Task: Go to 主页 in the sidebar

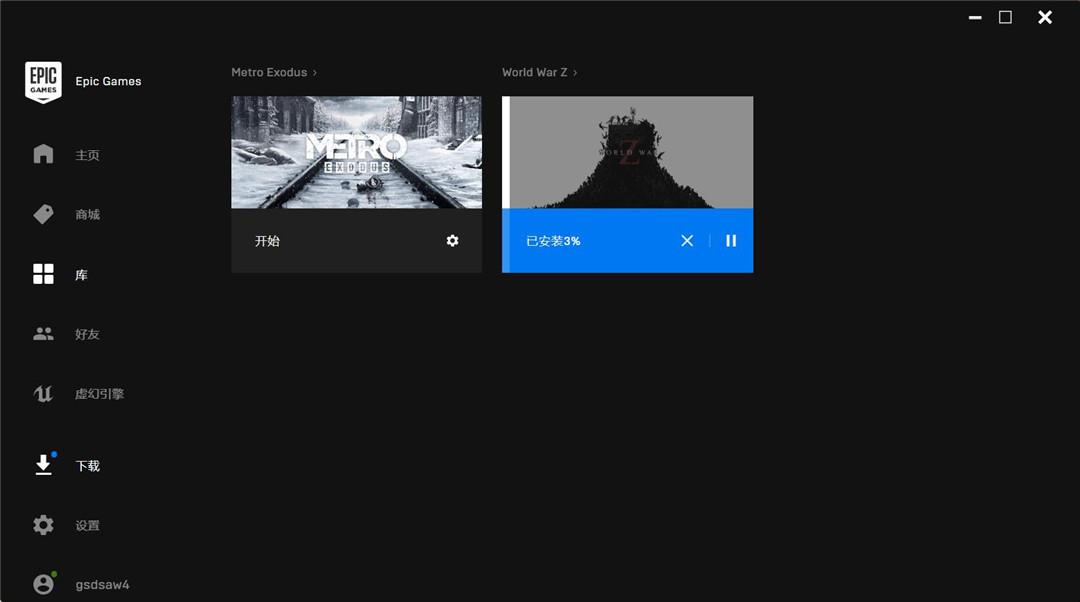Action: pos(87,155)
